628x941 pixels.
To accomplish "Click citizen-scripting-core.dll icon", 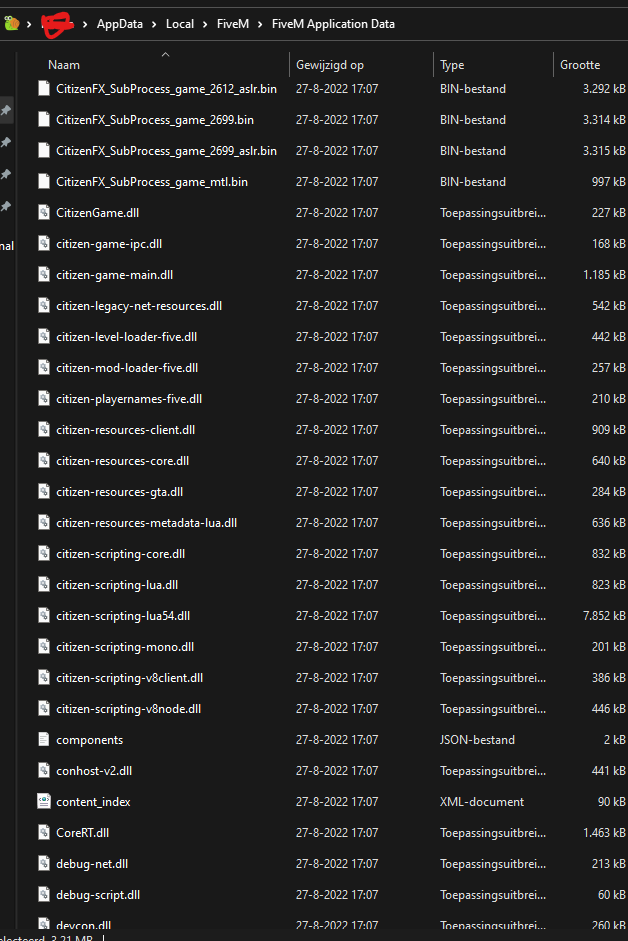I will pos(44,554).
